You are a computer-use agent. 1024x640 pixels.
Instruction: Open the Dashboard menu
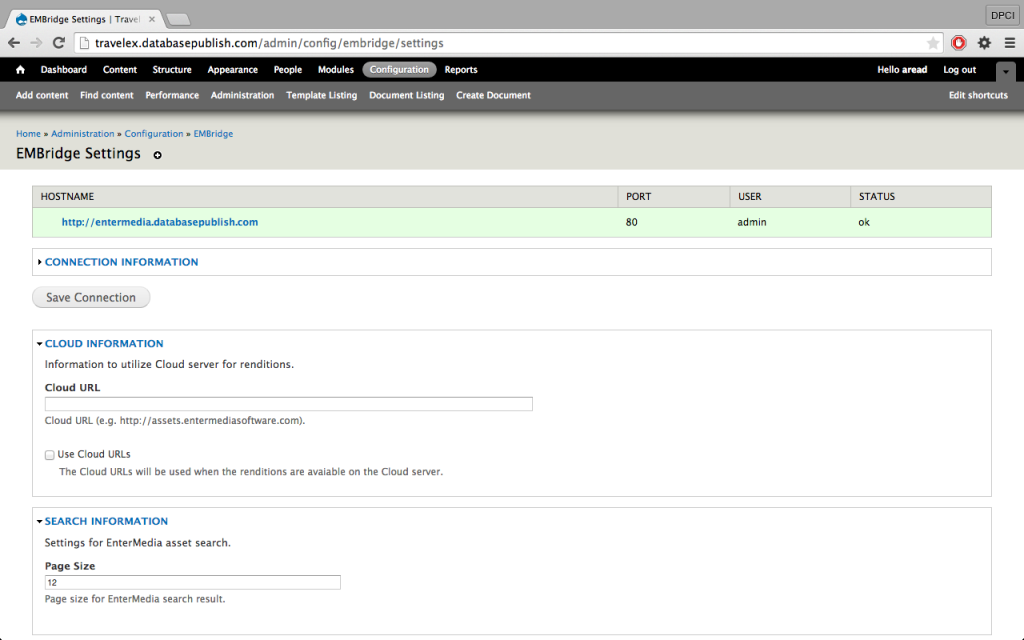click(63, 70)
